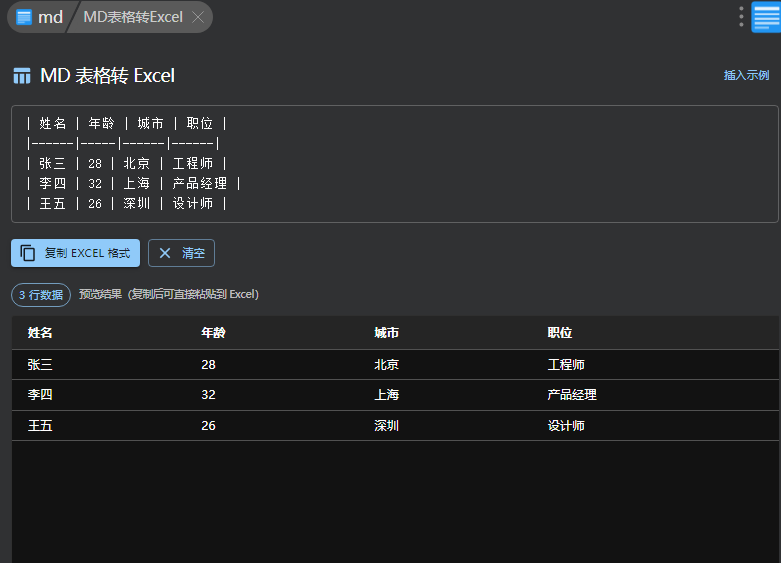
Task: Click the 姓名 column header
Action: tap(40, 333)
